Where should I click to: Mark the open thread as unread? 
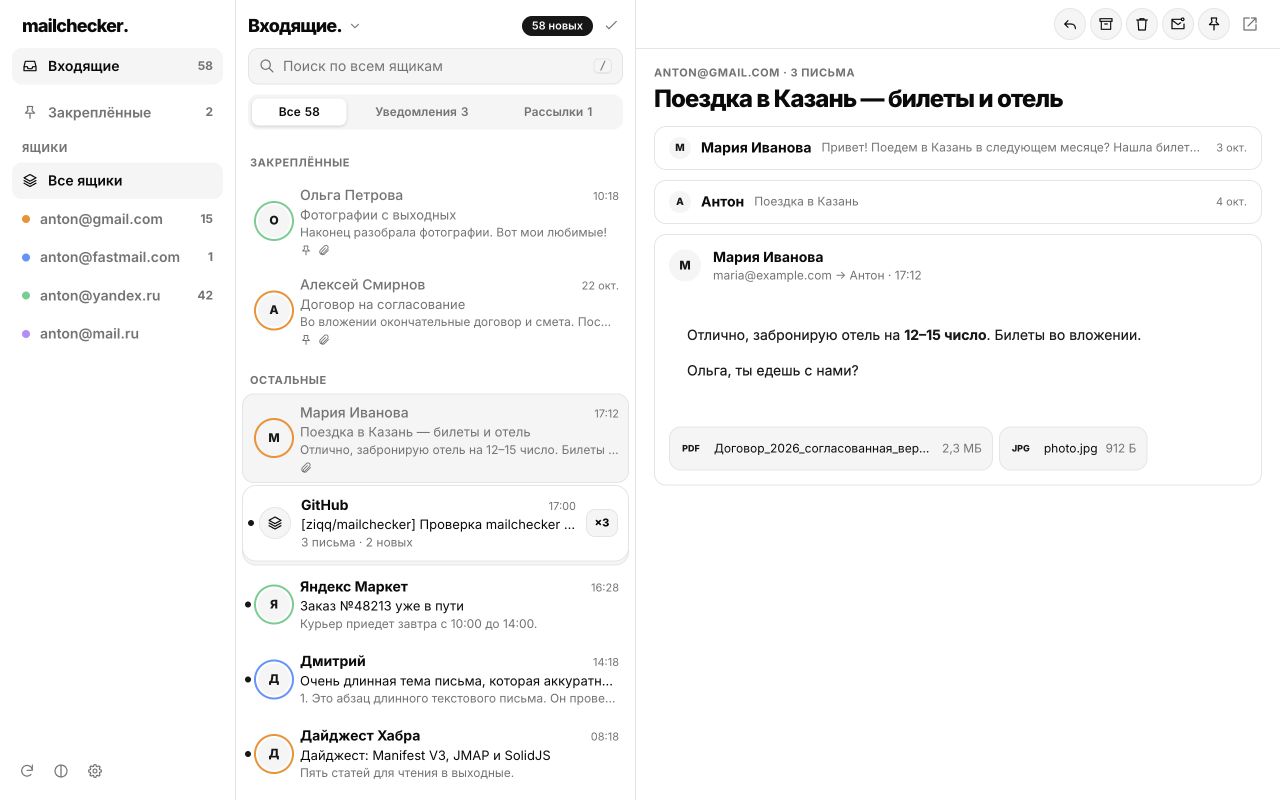[1178, 25]
